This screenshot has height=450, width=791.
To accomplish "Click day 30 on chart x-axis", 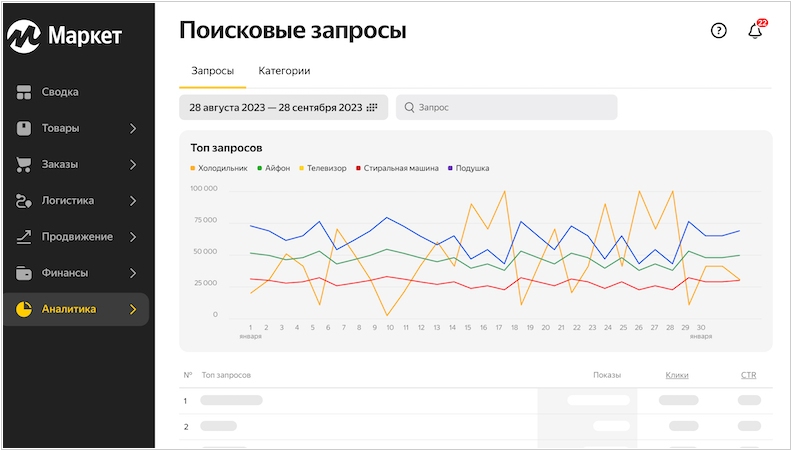I will click(x=701, y=327).
